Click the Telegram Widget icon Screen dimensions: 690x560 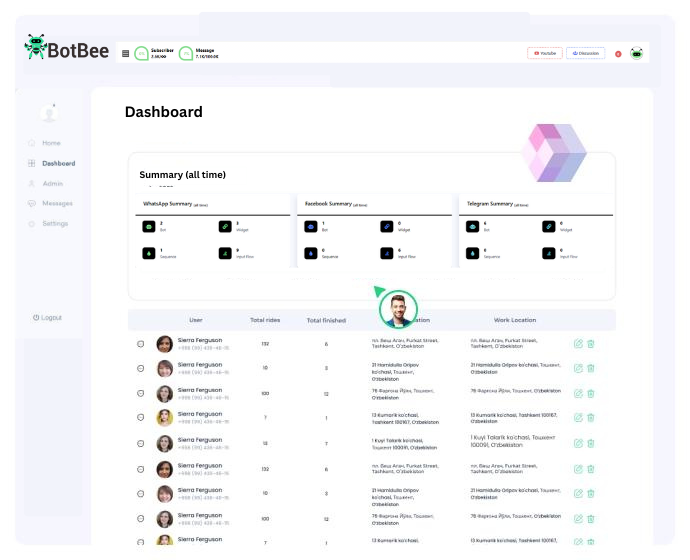pyautogui.click(x=547, y=226)
